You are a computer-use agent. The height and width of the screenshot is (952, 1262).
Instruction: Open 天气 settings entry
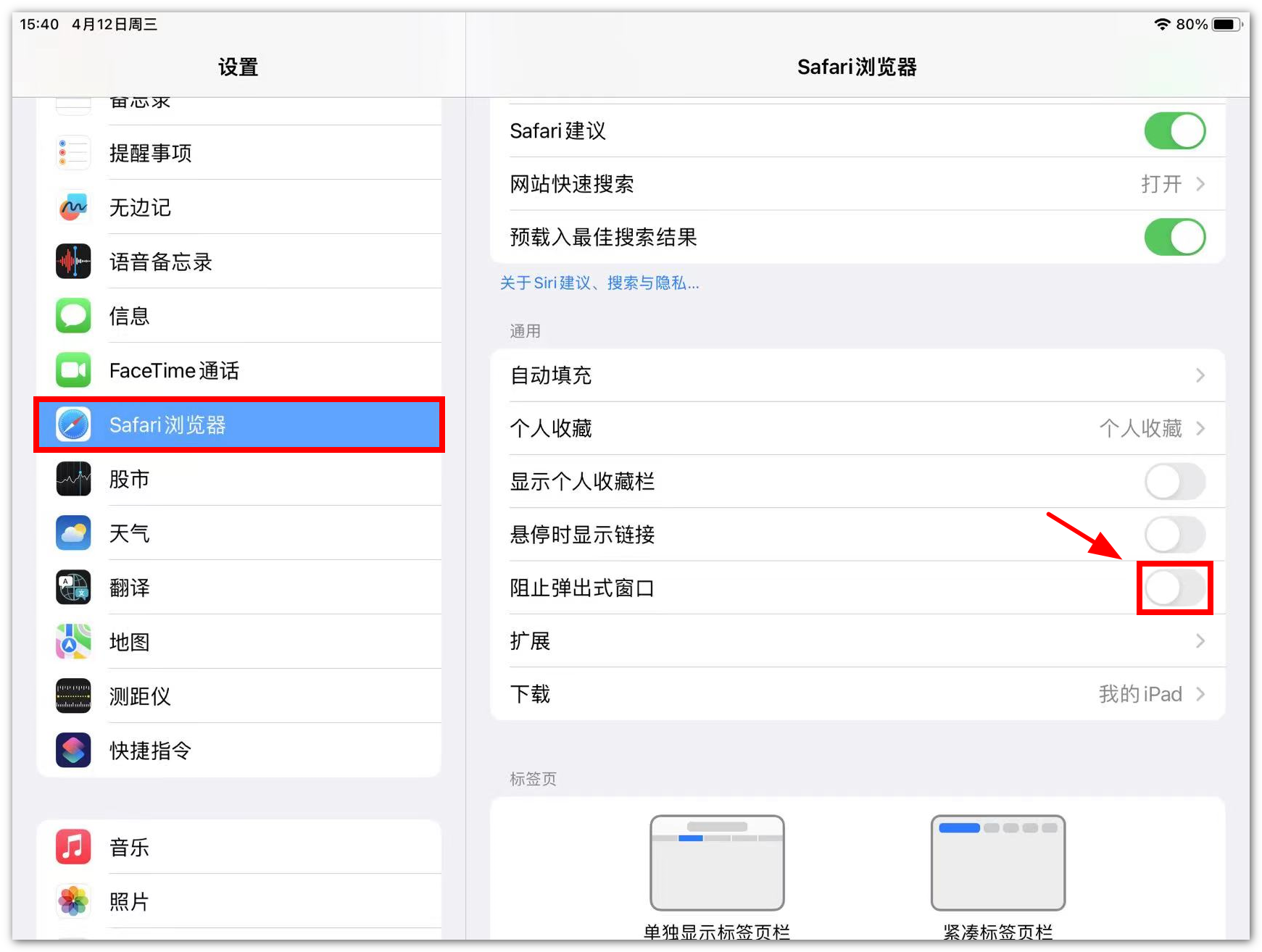point(239,533)
